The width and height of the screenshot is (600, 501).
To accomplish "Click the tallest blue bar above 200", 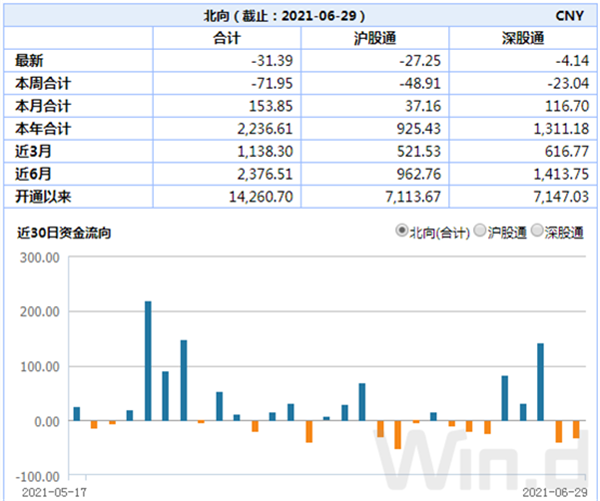I will tap(148, 361).
